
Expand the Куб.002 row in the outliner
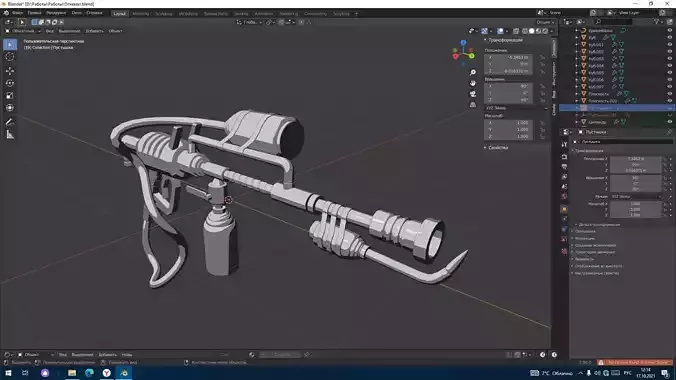coord(576,52)
